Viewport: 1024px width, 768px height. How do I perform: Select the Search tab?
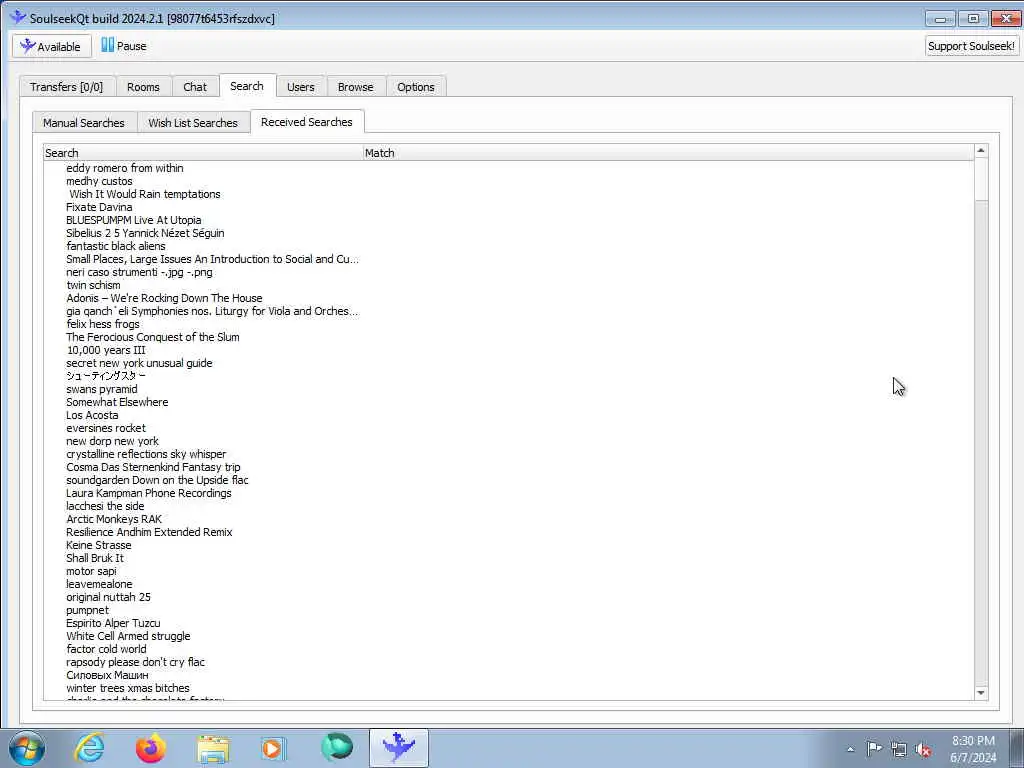(x=247, y=86)
